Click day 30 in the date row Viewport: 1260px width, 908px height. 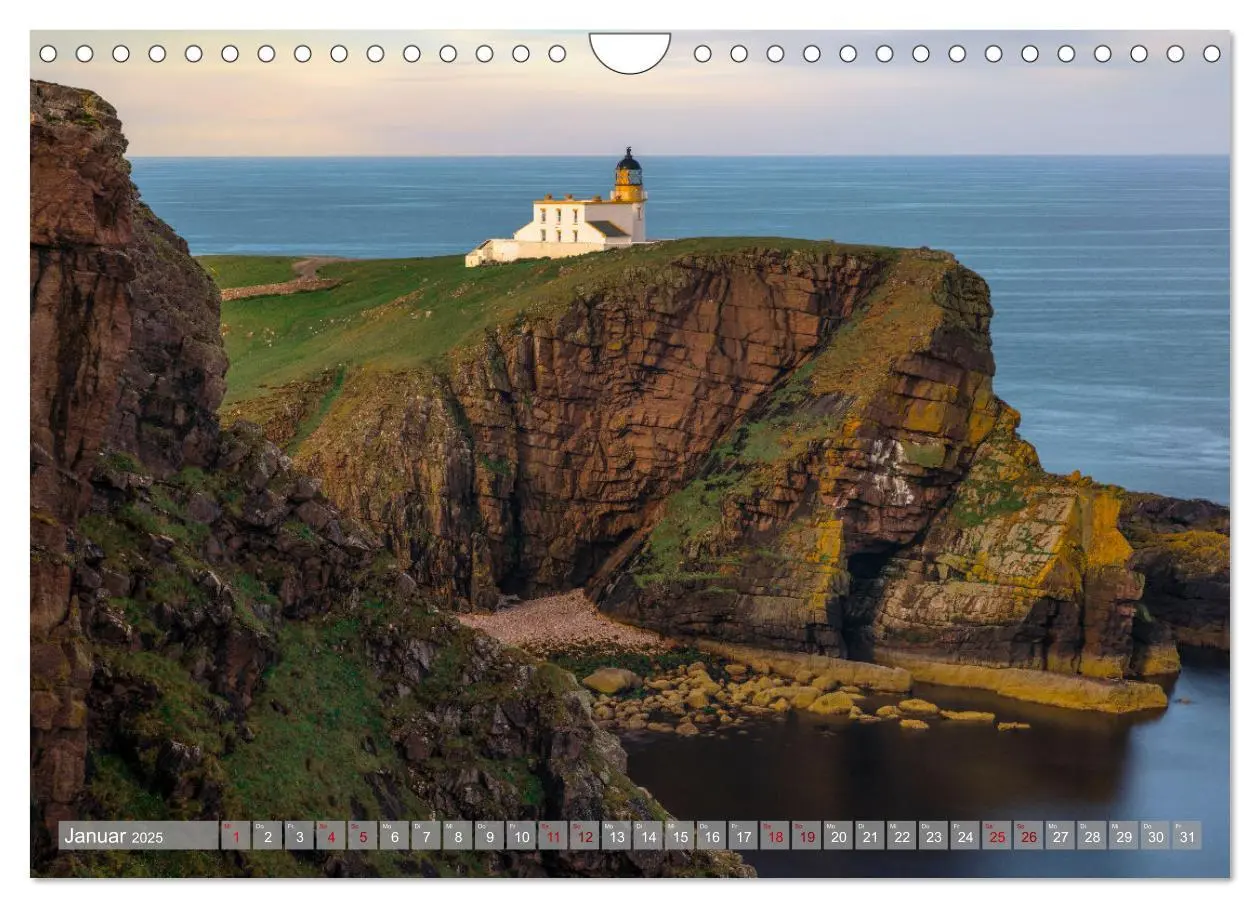[1154, 836]
